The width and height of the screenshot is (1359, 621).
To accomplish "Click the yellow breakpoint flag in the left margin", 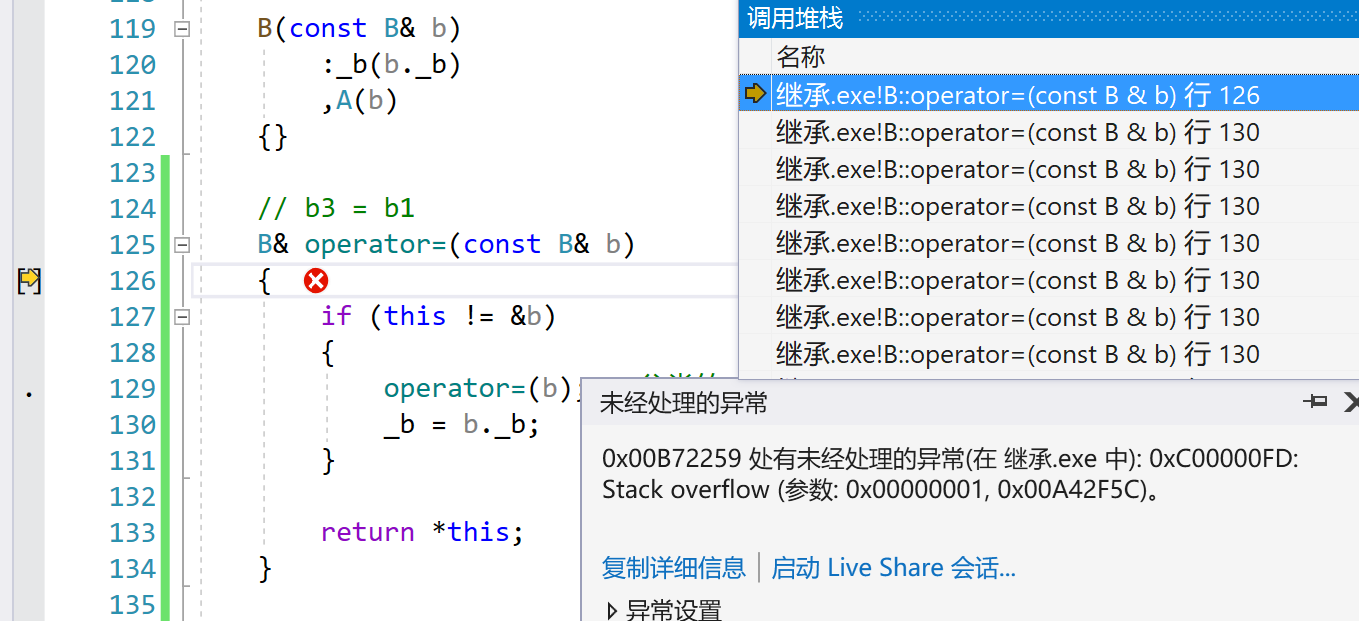I will [29, 281].
